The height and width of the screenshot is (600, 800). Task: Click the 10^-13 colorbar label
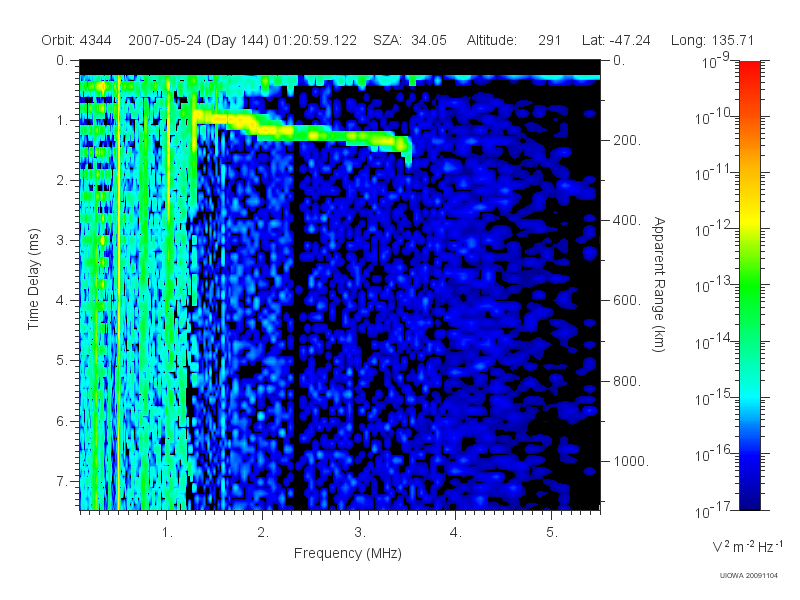click(x=712, y=286)
